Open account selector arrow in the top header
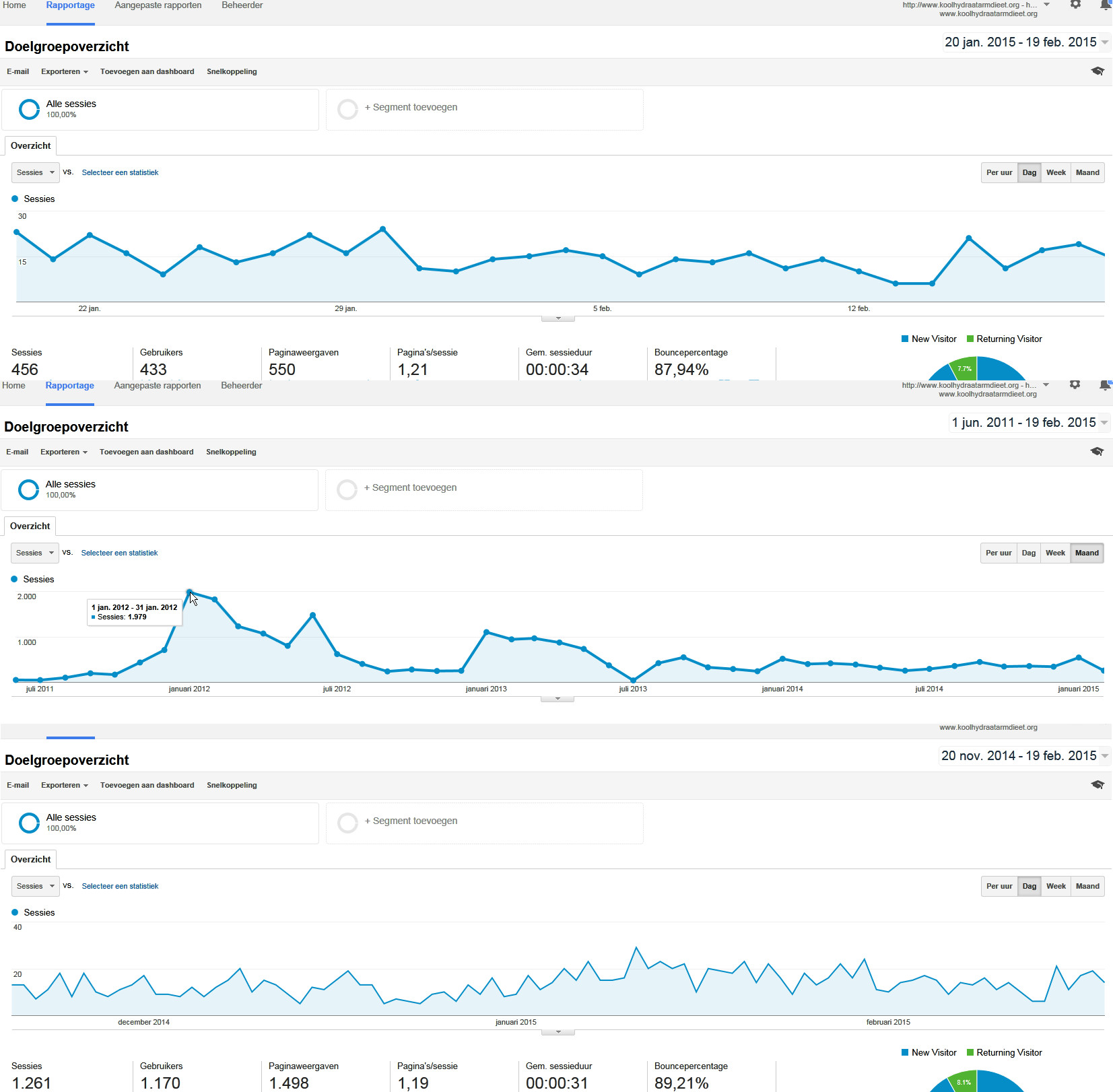Viewport: 1113px width, 1092px height. click(1046, 5)
